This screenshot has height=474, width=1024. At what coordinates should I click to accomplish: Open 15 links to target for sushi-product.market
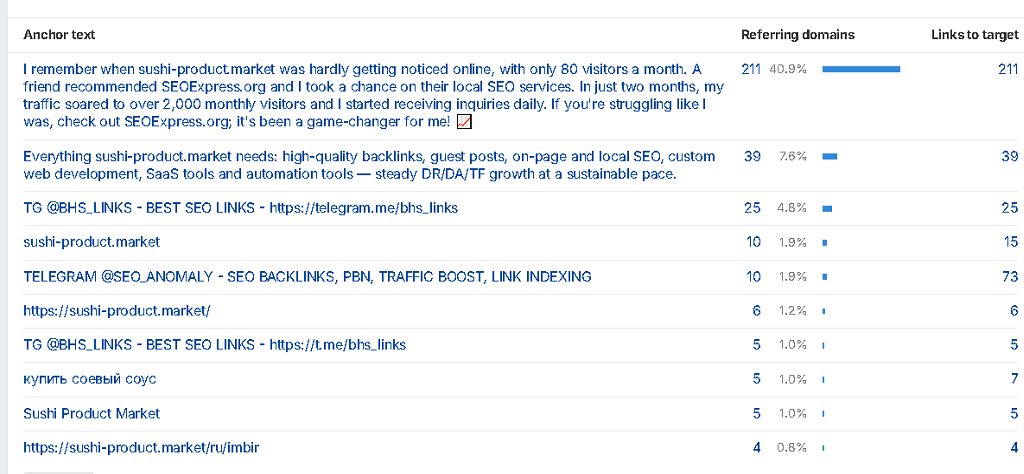[x=1012, y=242]
